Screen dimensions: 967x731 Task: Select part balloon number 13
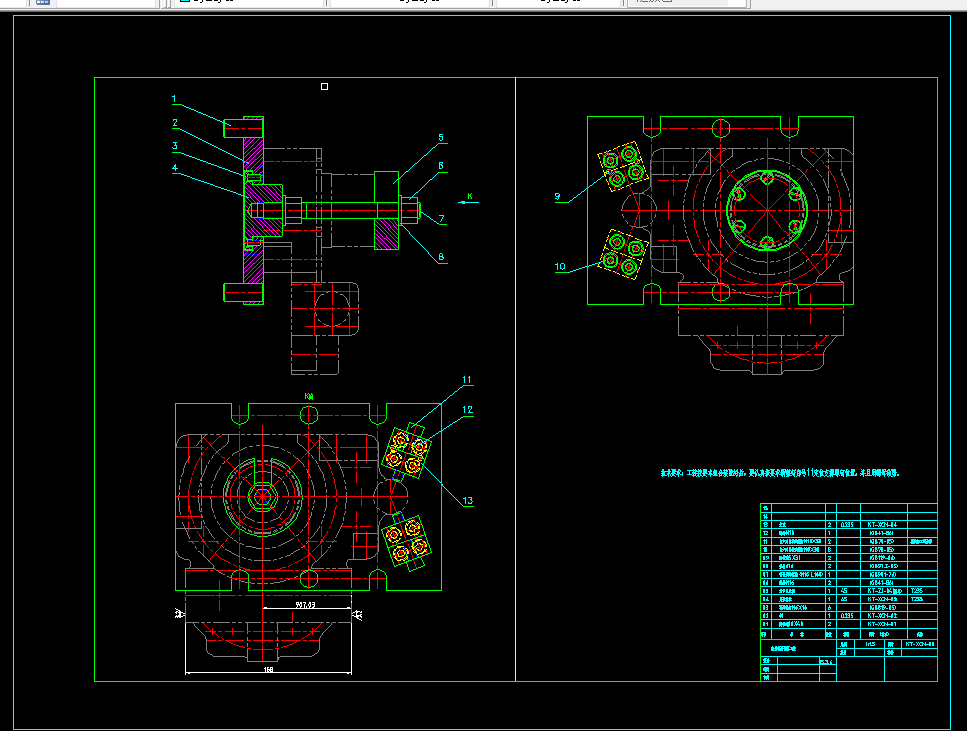click(x=467, y=501)
